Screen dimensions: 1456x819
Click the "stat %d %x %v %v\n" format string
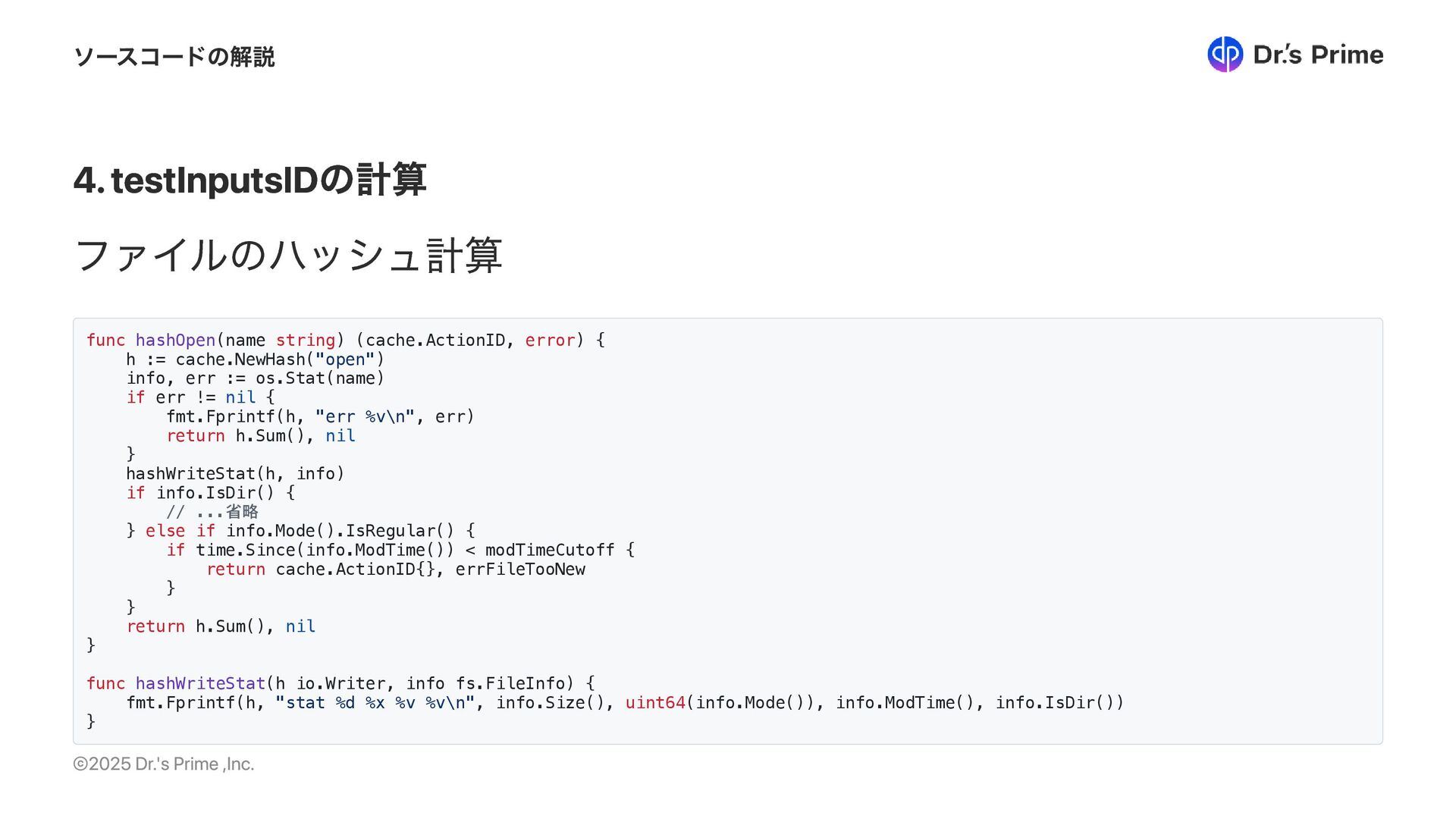point(375,703)
